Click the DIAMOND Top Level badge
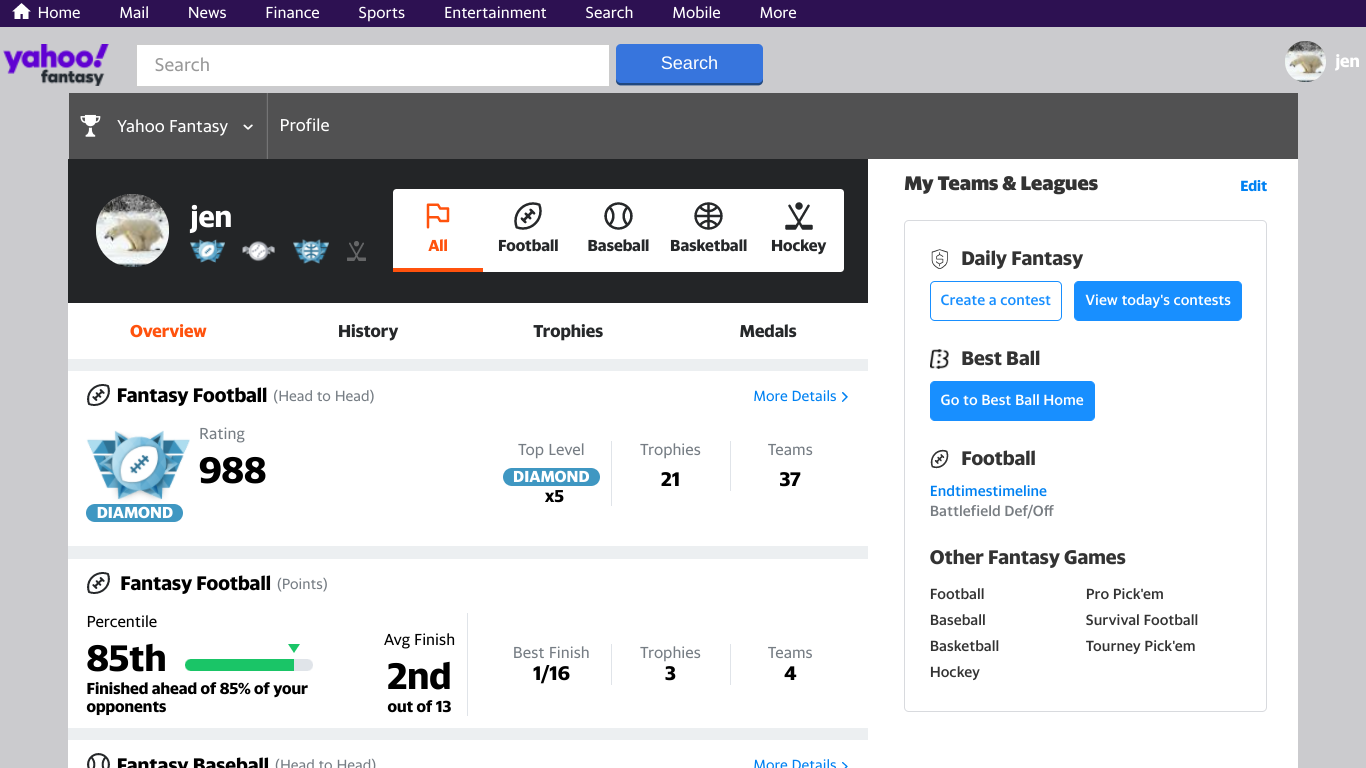1366x768 pixels. coord(552,477)
